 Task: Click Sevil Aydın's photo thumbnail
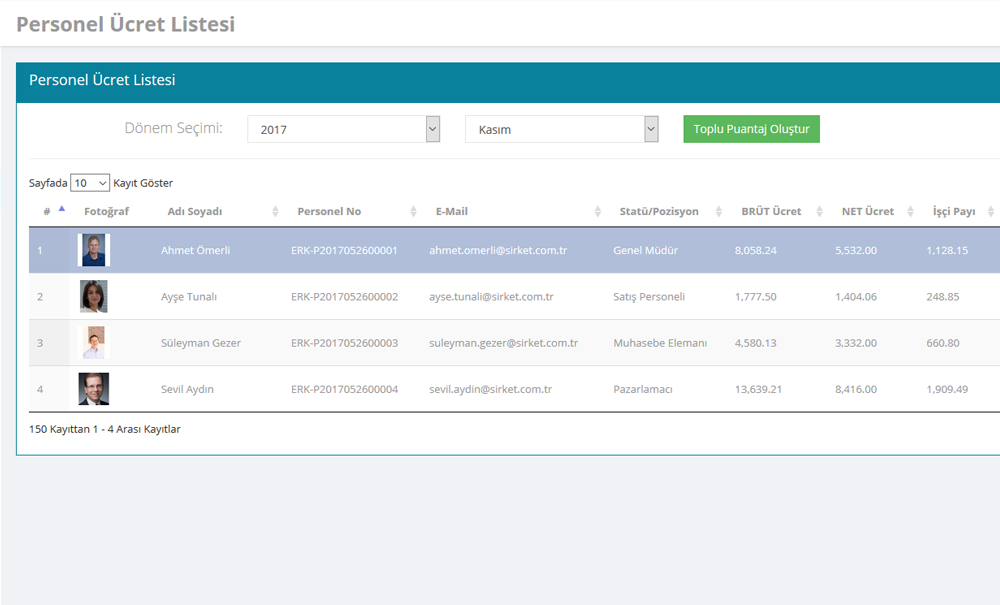94,389
